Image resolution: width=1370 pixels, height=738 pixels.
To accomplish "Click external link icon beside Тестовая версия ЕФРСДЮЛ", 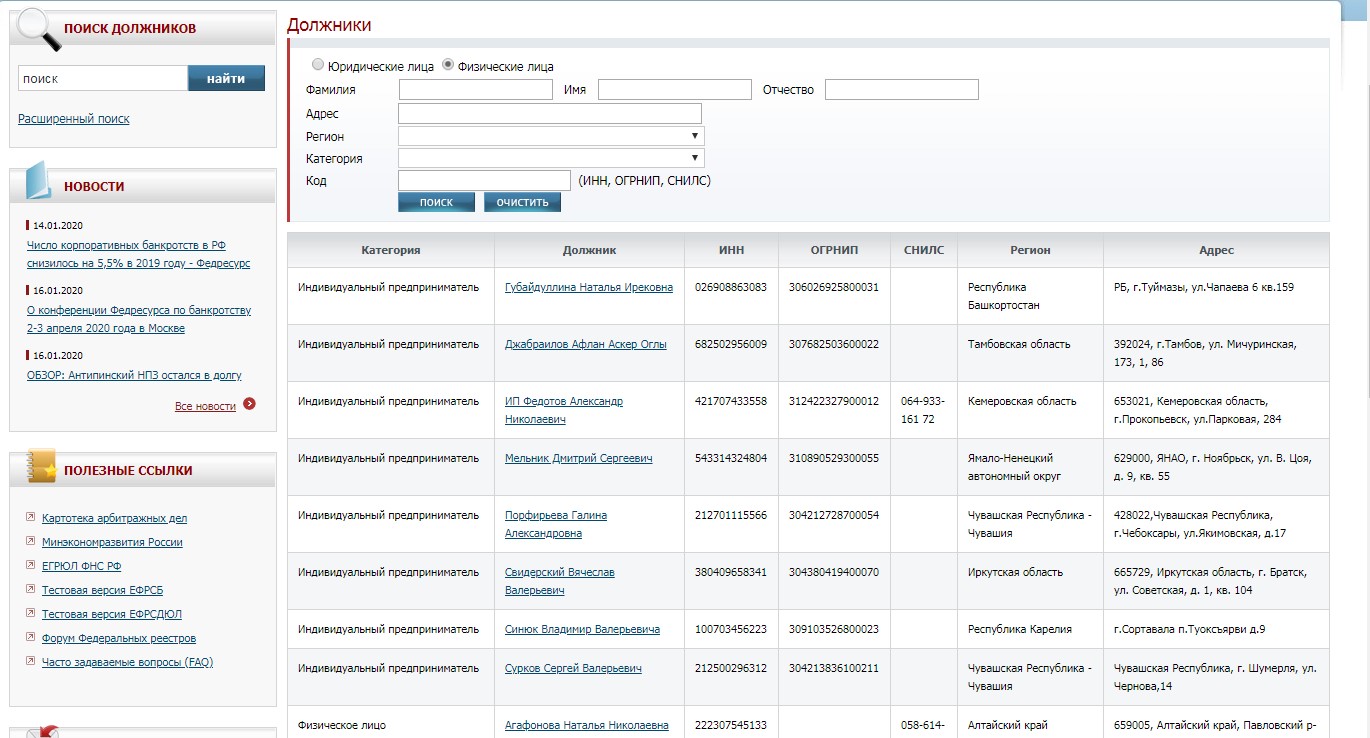I will click(x=32, y=614).
